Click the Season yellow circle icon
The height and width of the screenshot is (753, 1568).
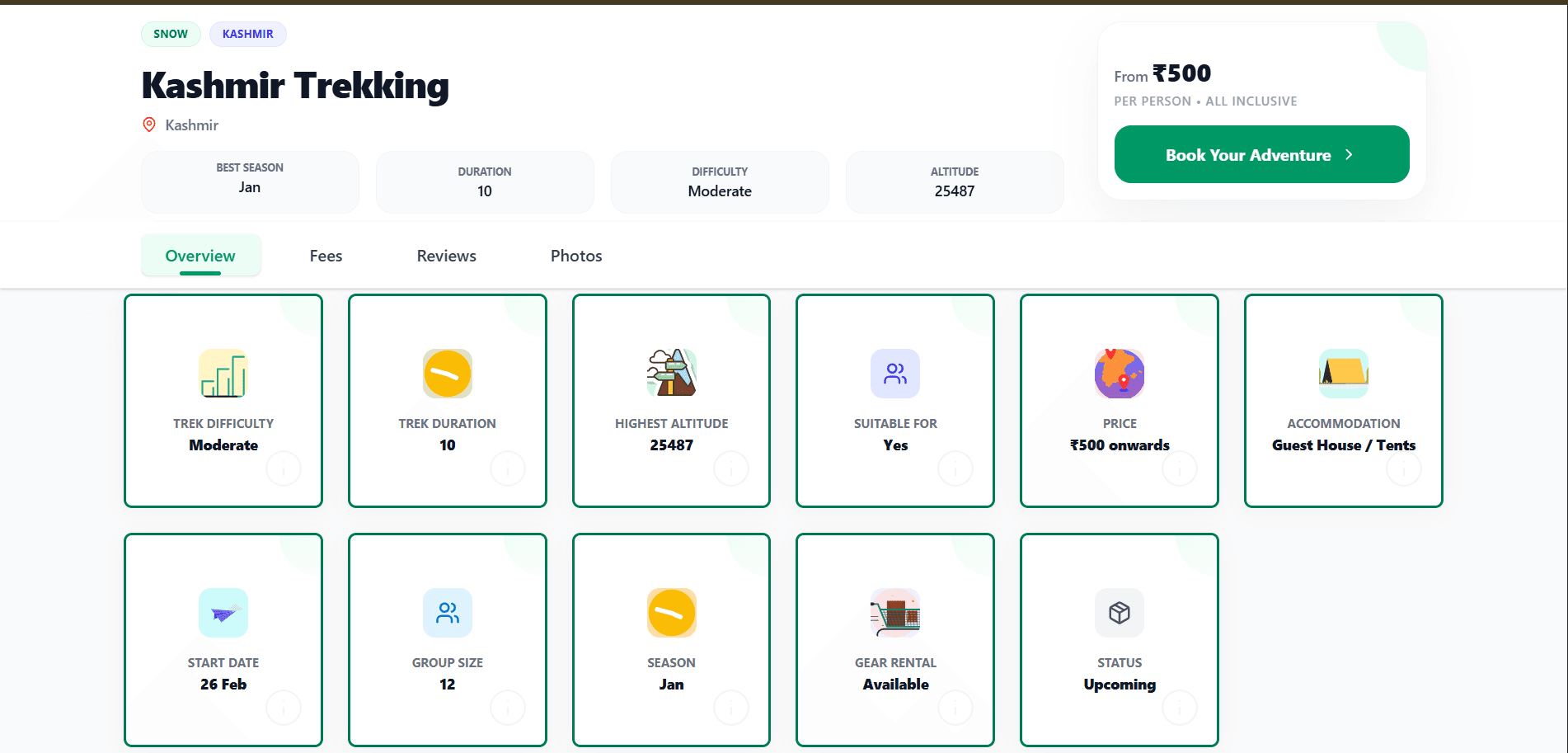pos(672,613)
